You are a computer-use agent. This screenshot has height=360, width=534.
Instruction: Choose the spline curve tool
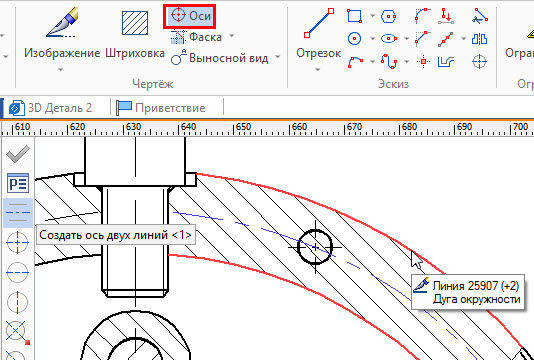click(x=389, y=62)
